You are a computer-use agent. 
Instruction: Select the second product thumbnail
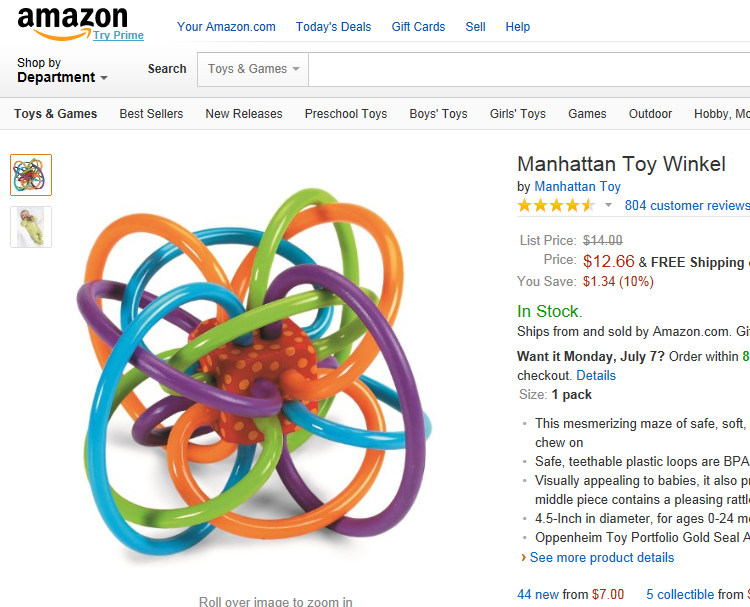coord(31,227)
